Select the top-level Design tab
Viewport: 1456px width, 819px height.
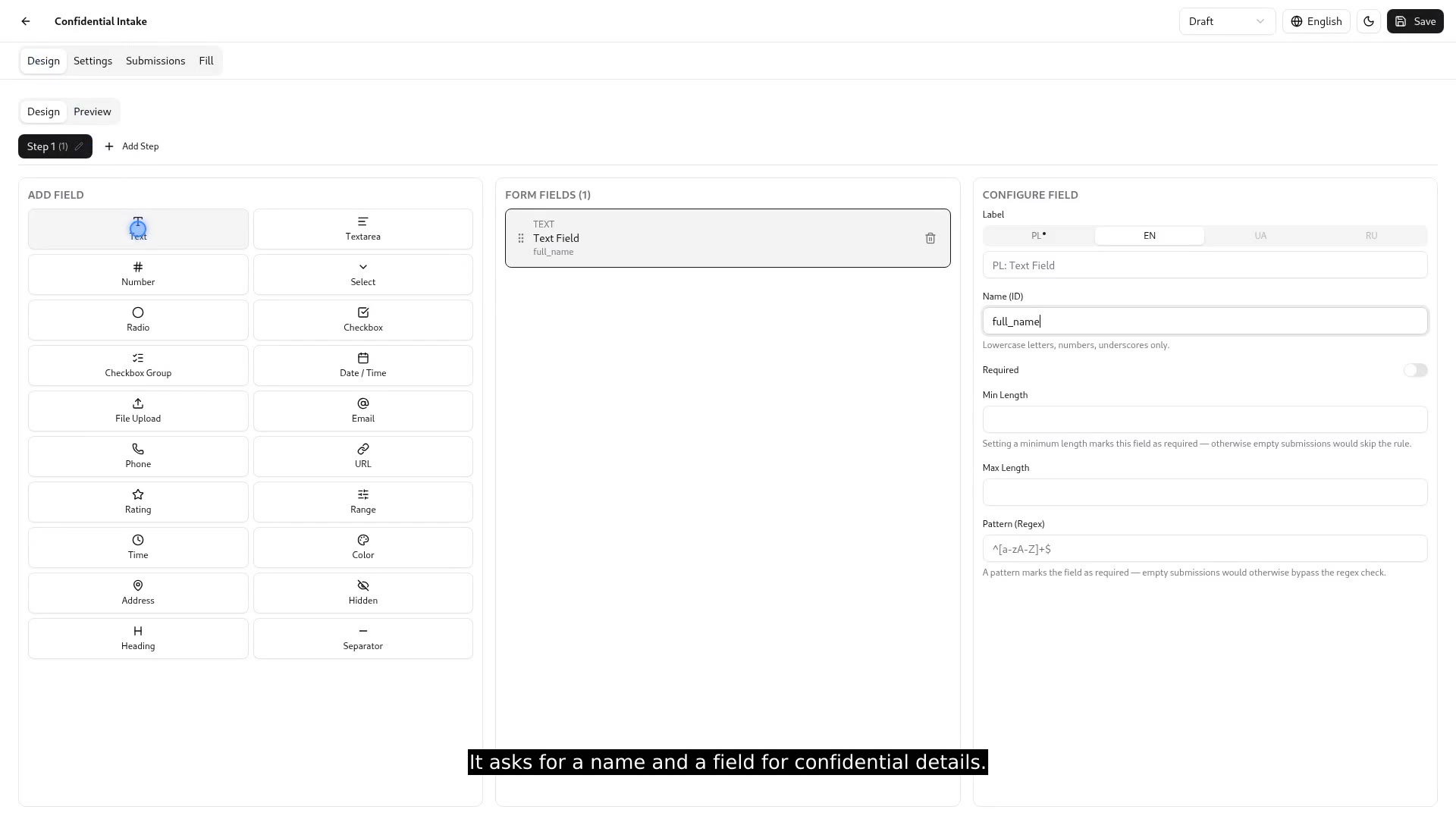43,61
